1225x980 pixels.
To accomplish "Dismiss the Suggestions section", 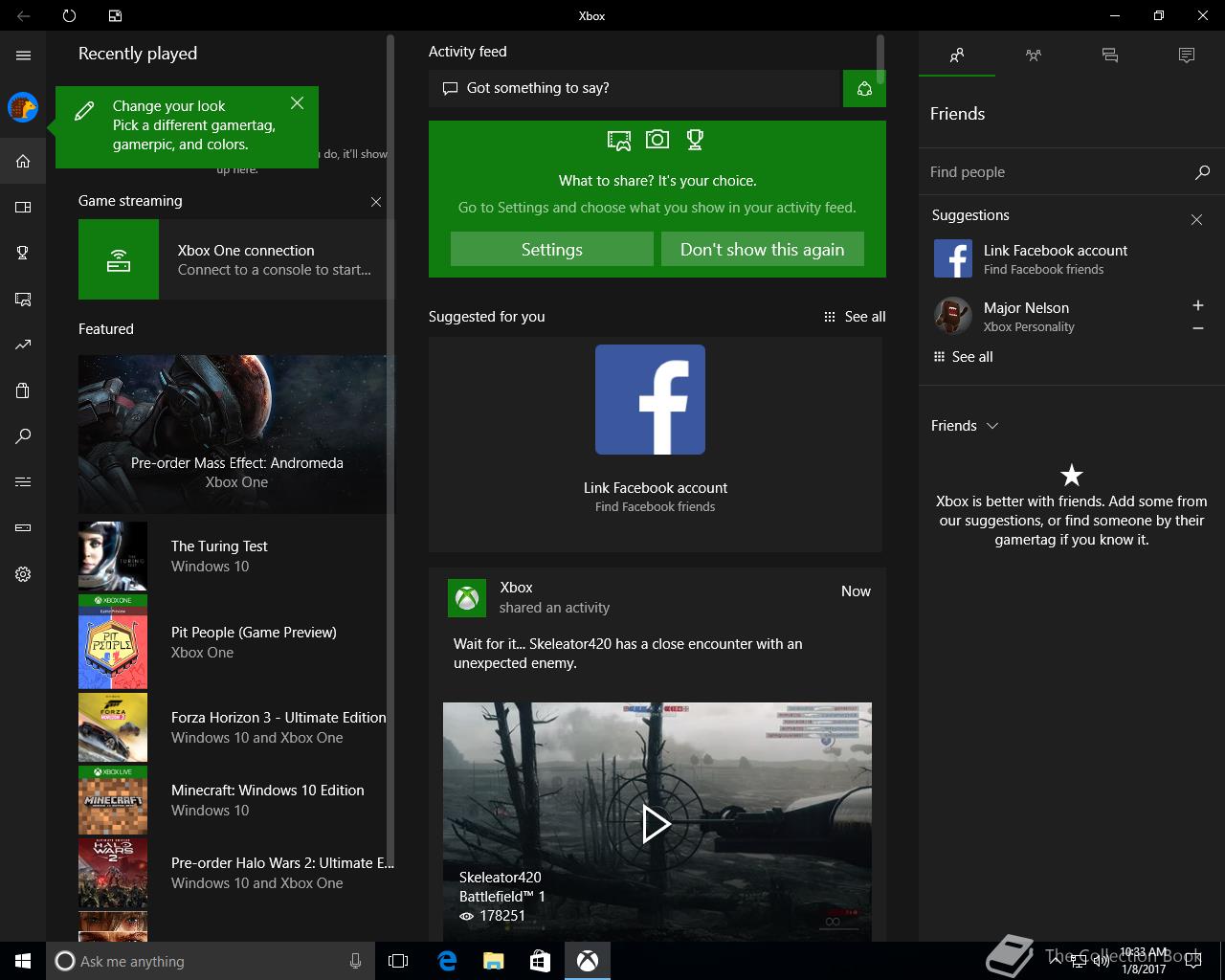I will (x=1196, y=219).
